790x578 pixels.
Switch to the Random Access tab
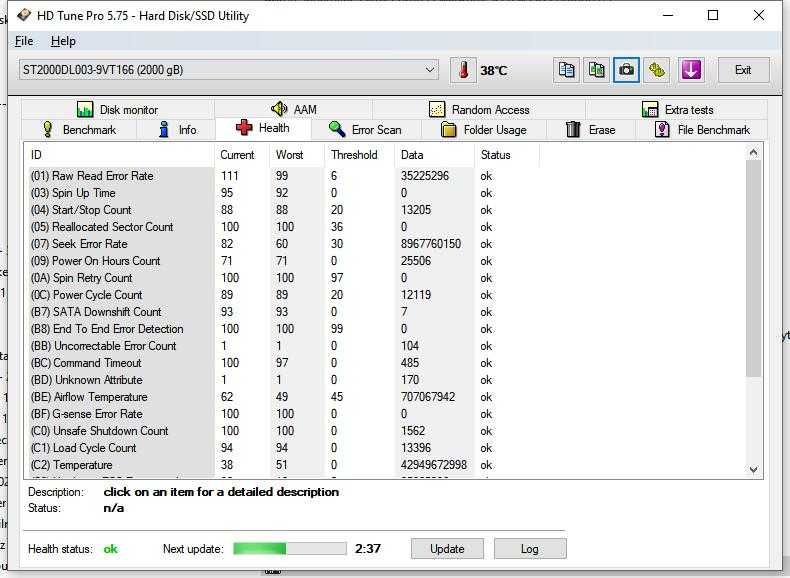coord(479,109)
